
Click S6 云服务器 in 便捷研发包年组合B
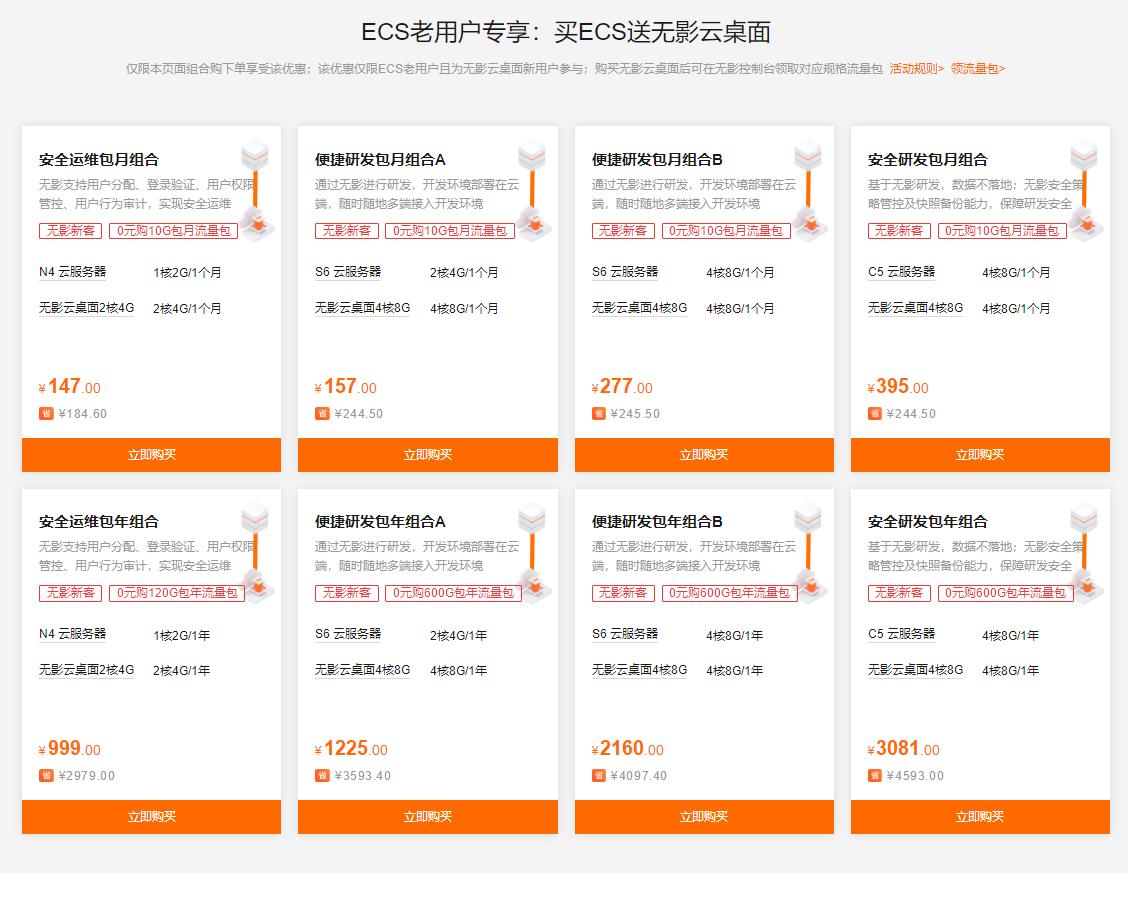tap(625, 634)
